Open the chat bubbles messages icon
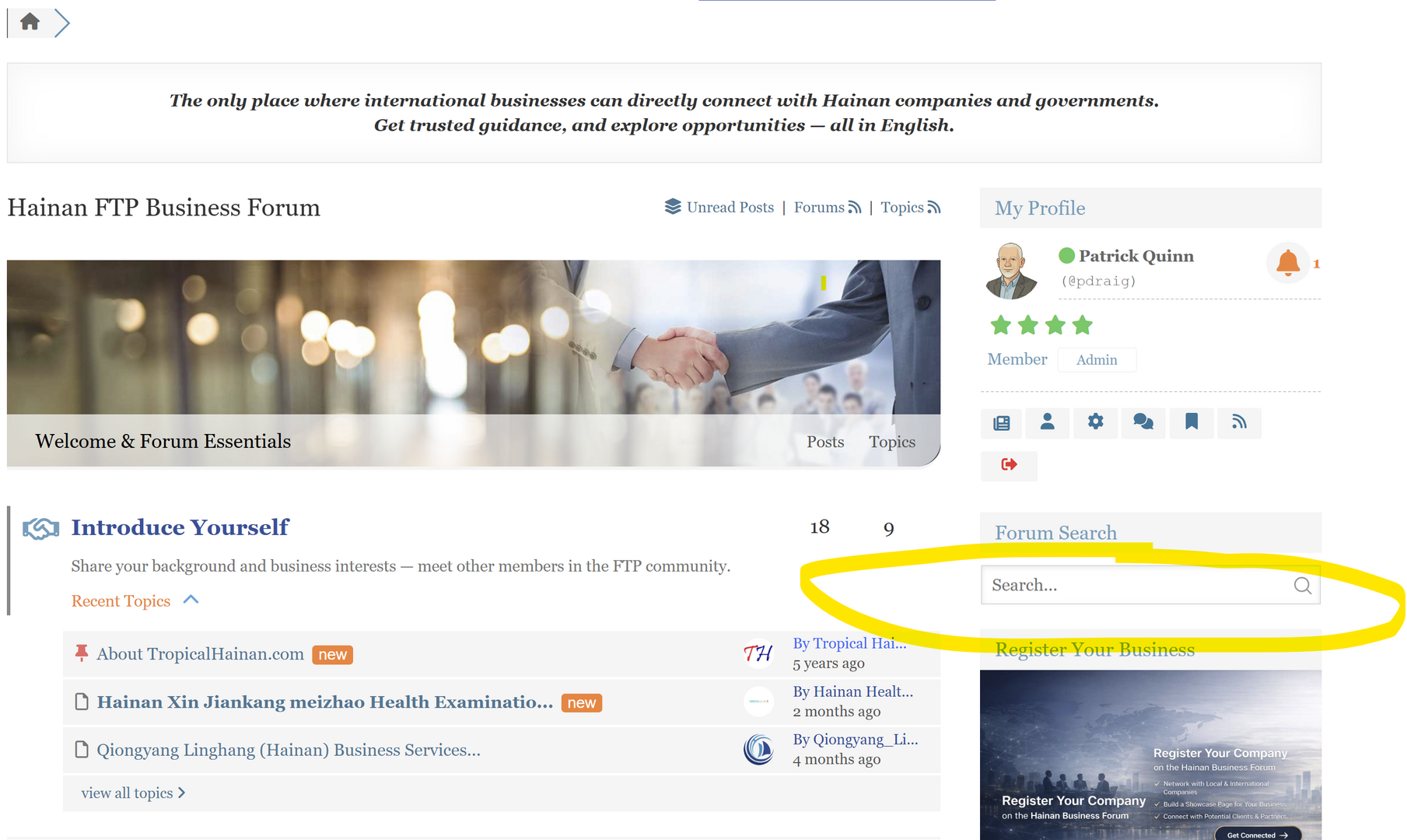 point(1143,422)
